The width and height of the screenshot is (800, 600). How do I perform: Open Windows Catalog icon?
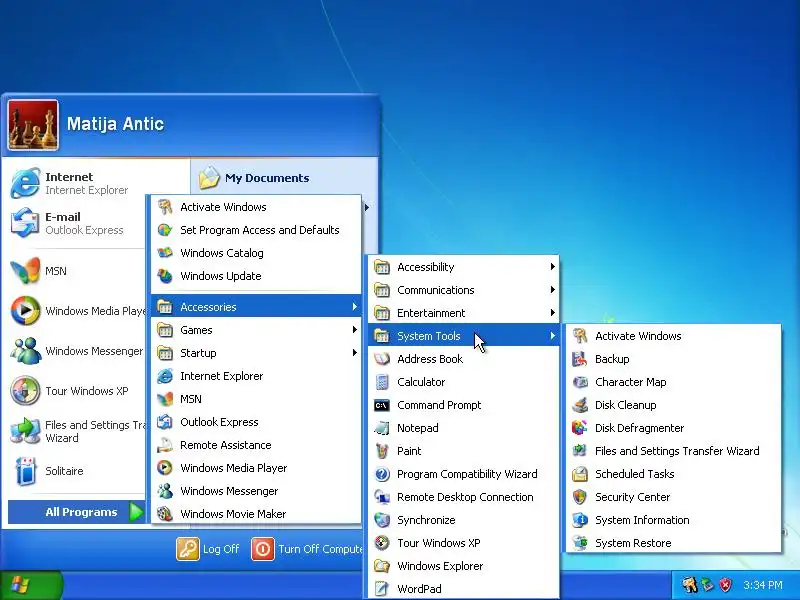[x=164, y=253]
